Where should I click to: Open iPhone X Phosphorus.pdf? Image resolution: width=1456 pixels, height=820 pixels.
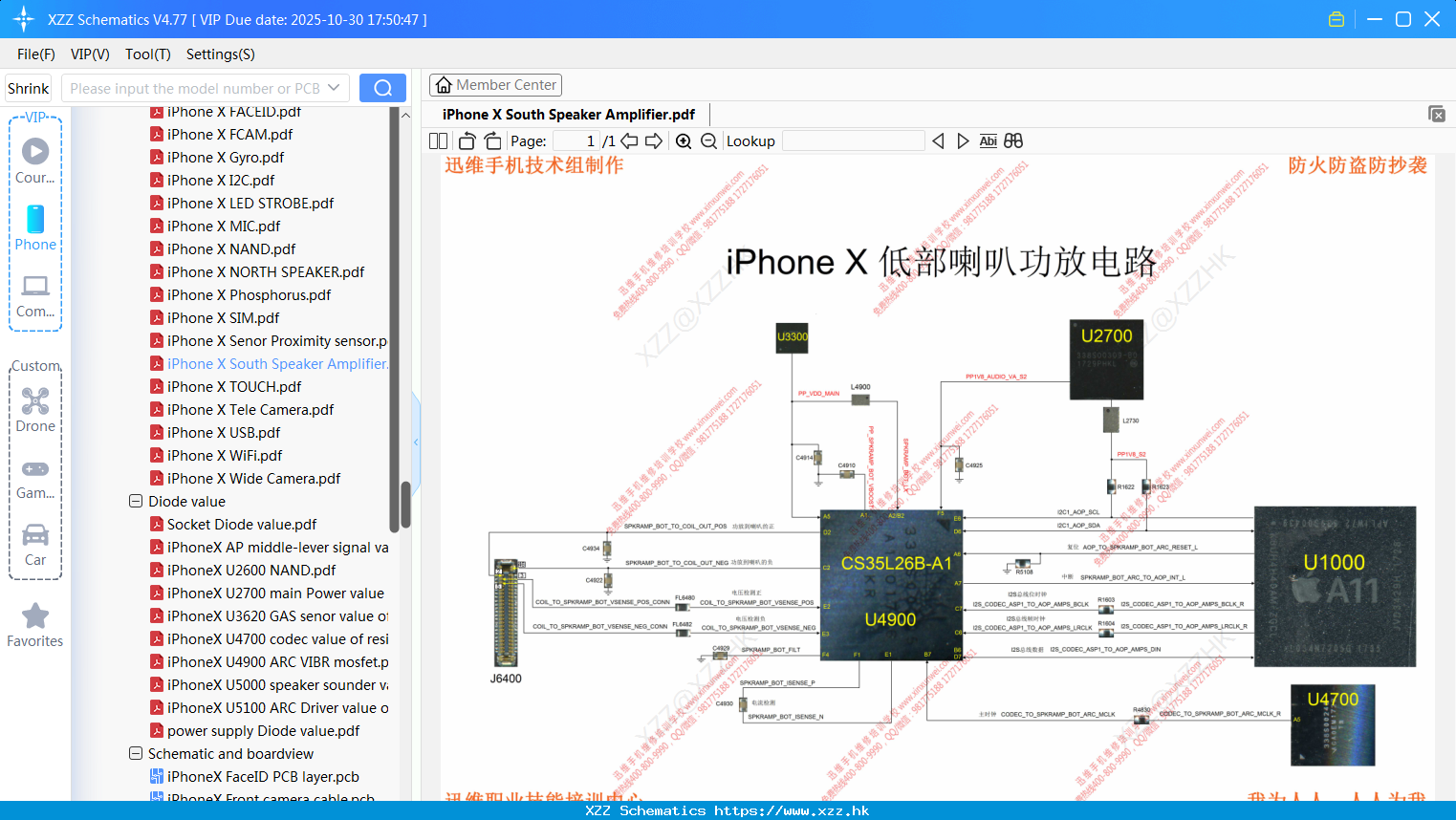(249, 295)
